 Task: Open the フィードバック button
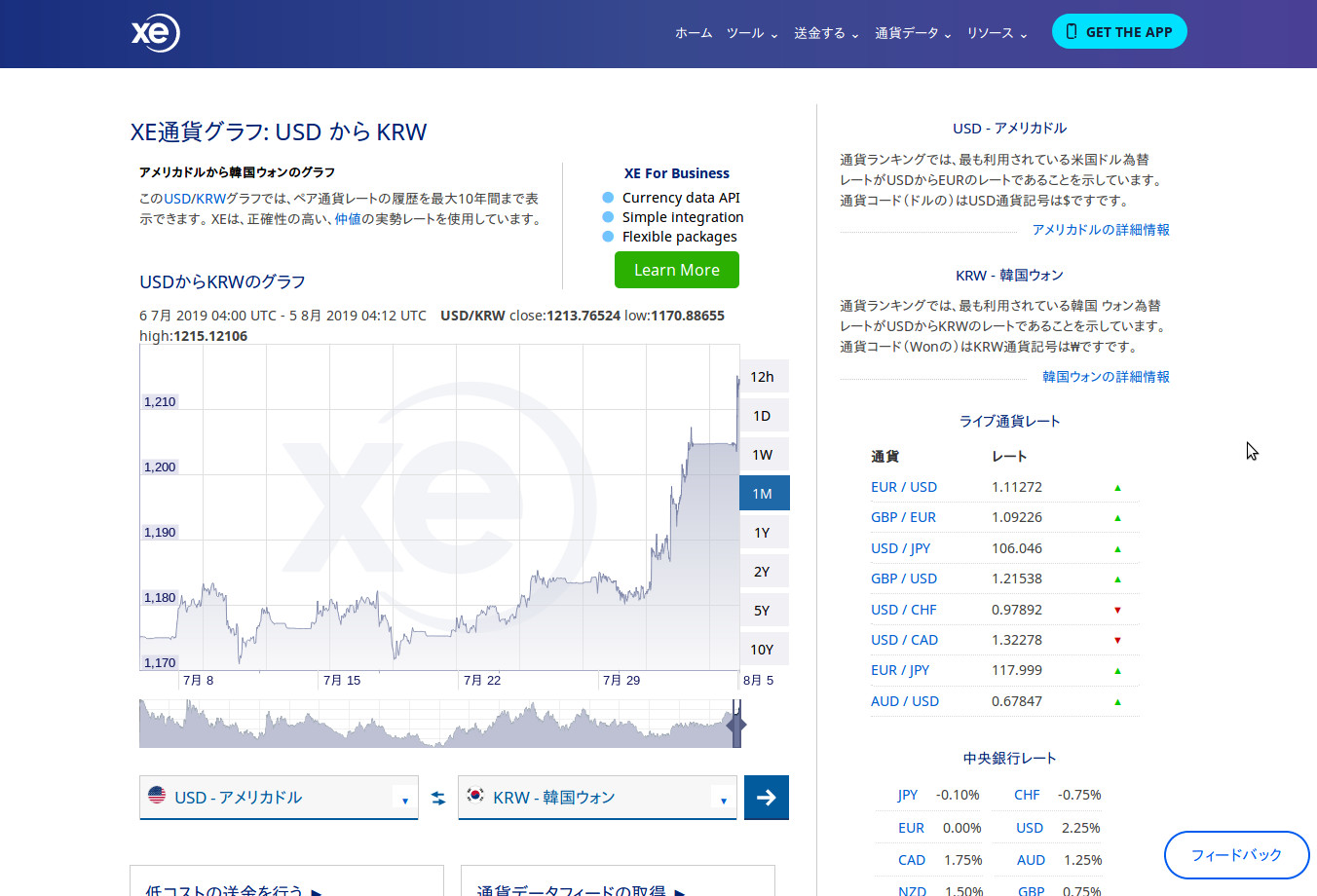[x=1236, y=855]
